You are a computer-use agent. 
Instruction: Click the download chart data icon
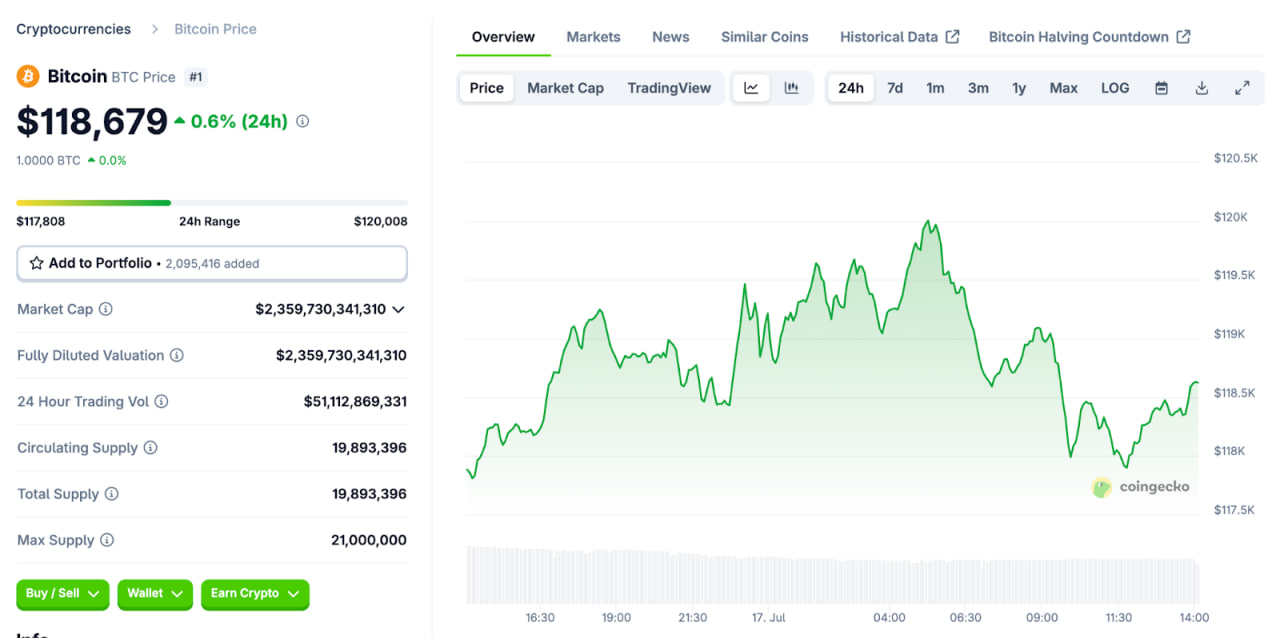[1202, 88]
